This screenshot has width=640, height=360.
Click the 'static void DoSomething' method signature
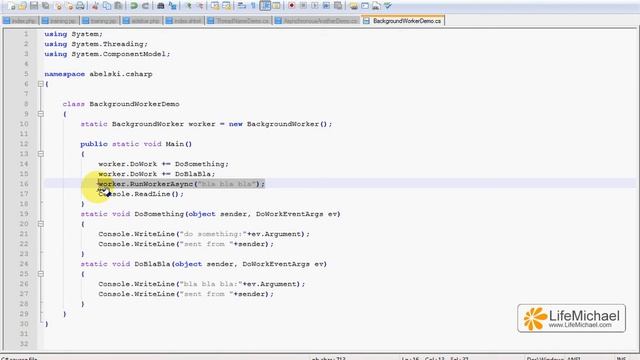[210, 214]
